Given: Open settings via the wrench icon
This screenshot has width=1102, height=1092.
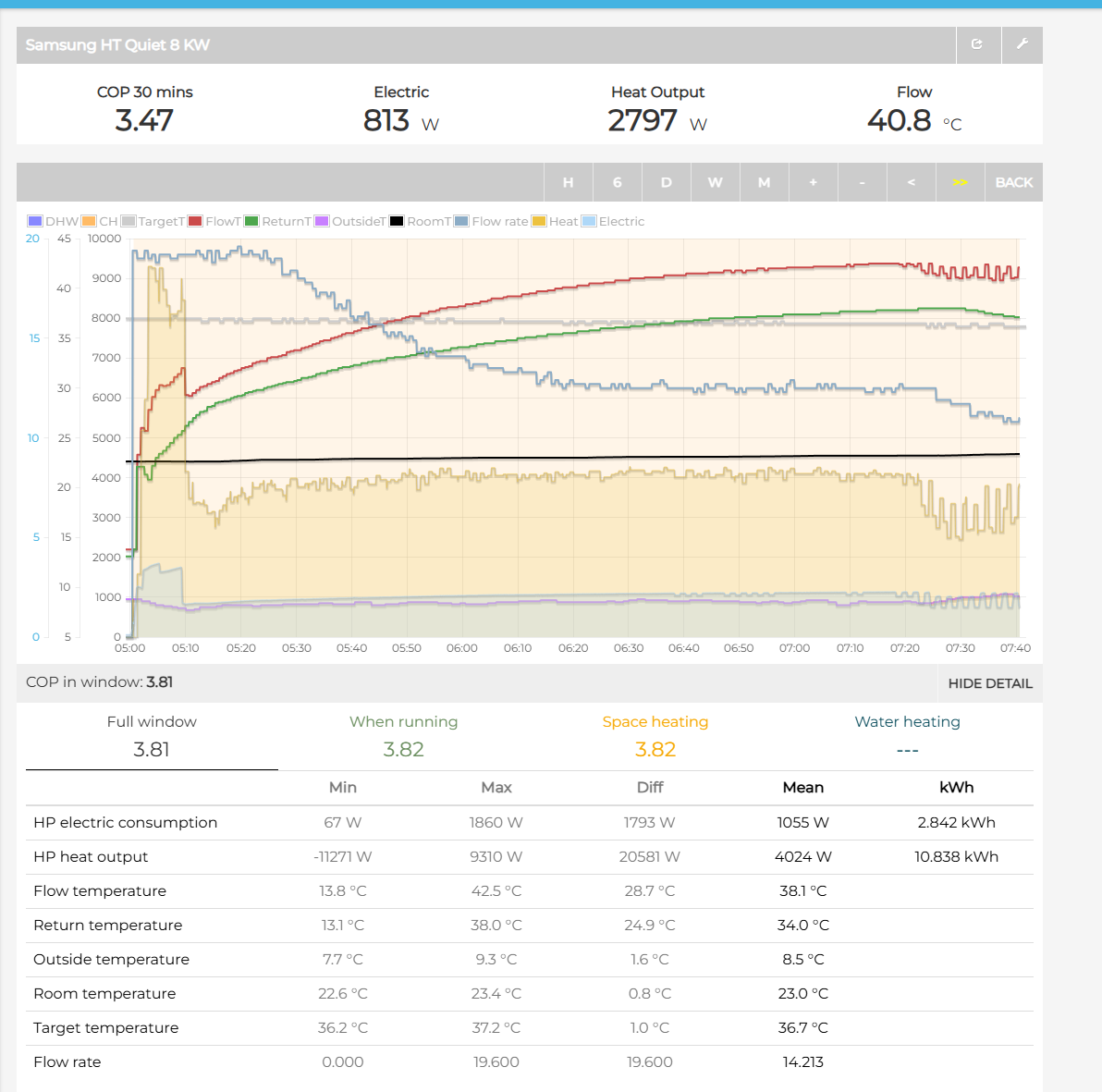Looking at the screenshot, I should (1022, 44).
